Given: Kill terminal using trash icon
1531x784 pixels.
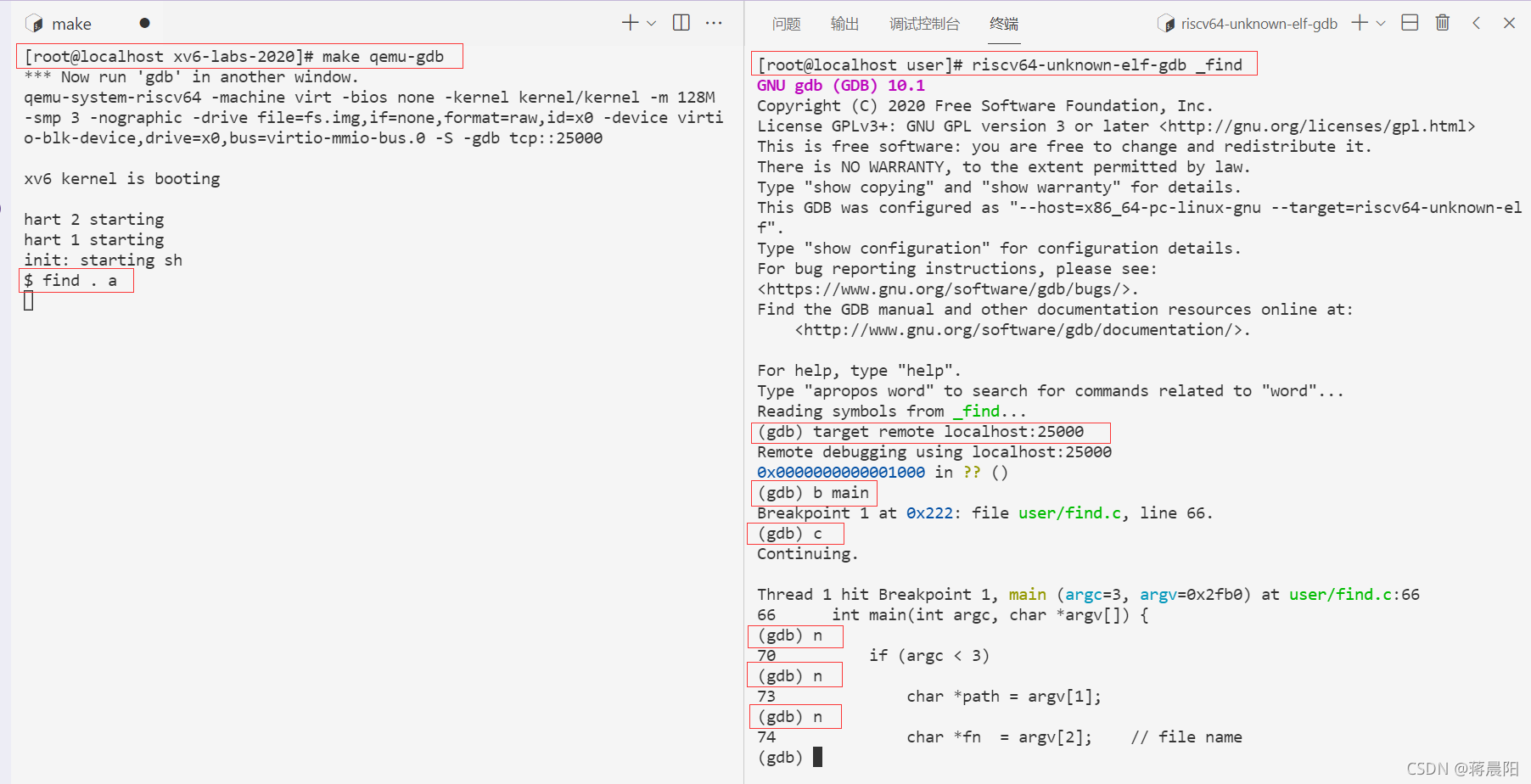Looking at the screenshot, I should pos(1443,23).
